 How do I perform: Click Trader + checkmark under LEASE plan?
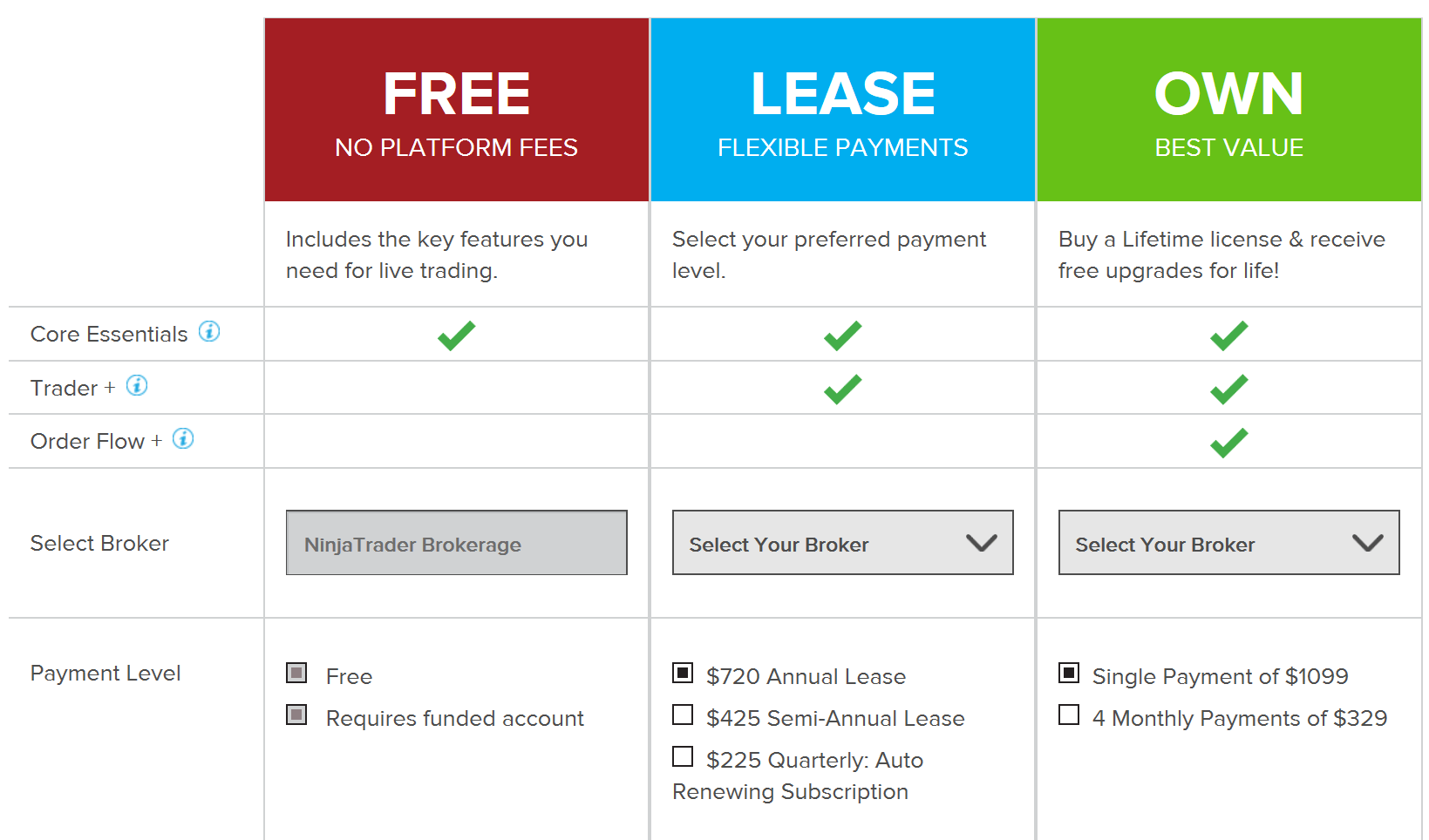[x=843, y=389]
